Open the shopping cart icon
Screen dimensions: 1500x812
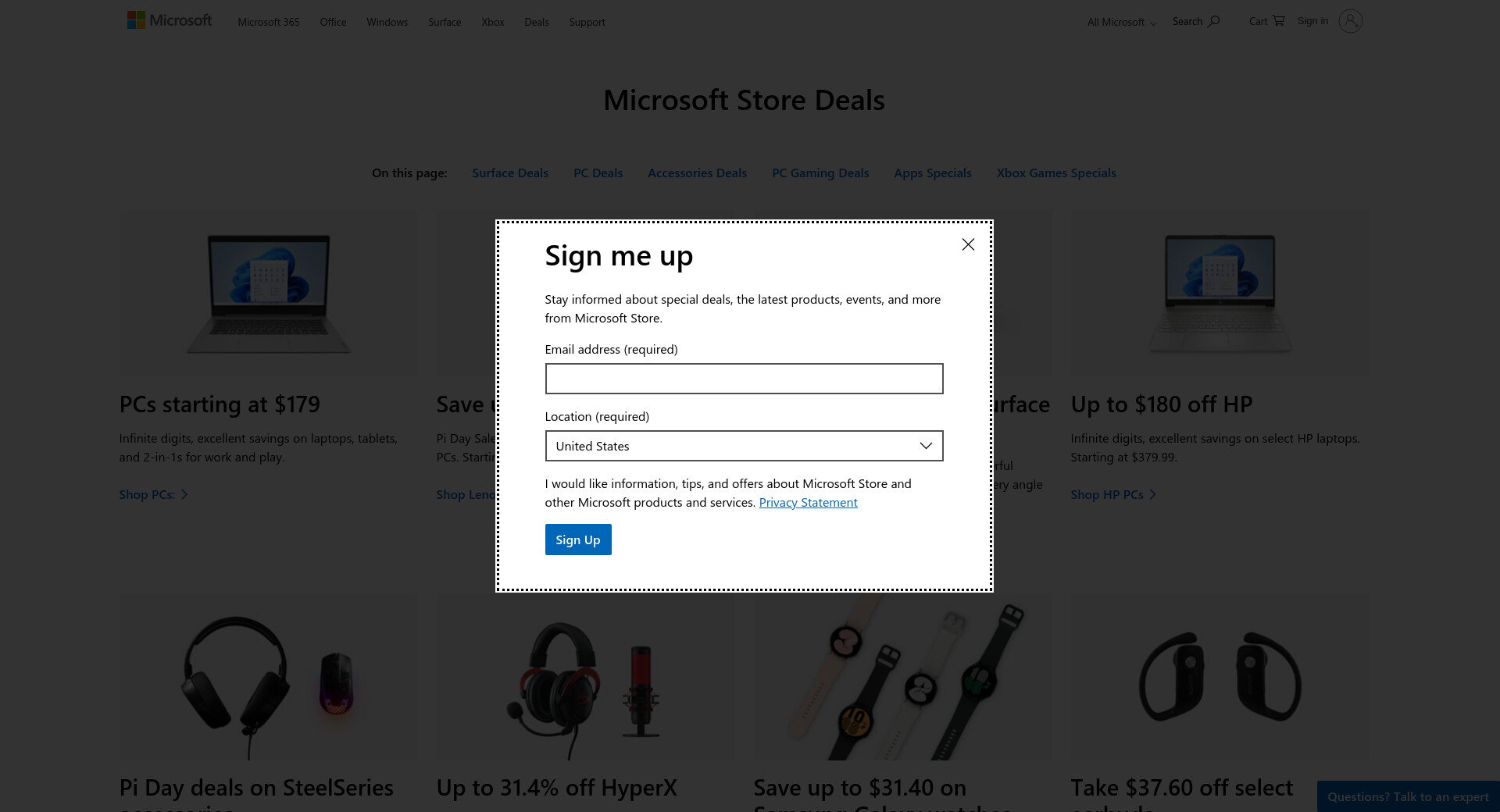(1278, 21)
